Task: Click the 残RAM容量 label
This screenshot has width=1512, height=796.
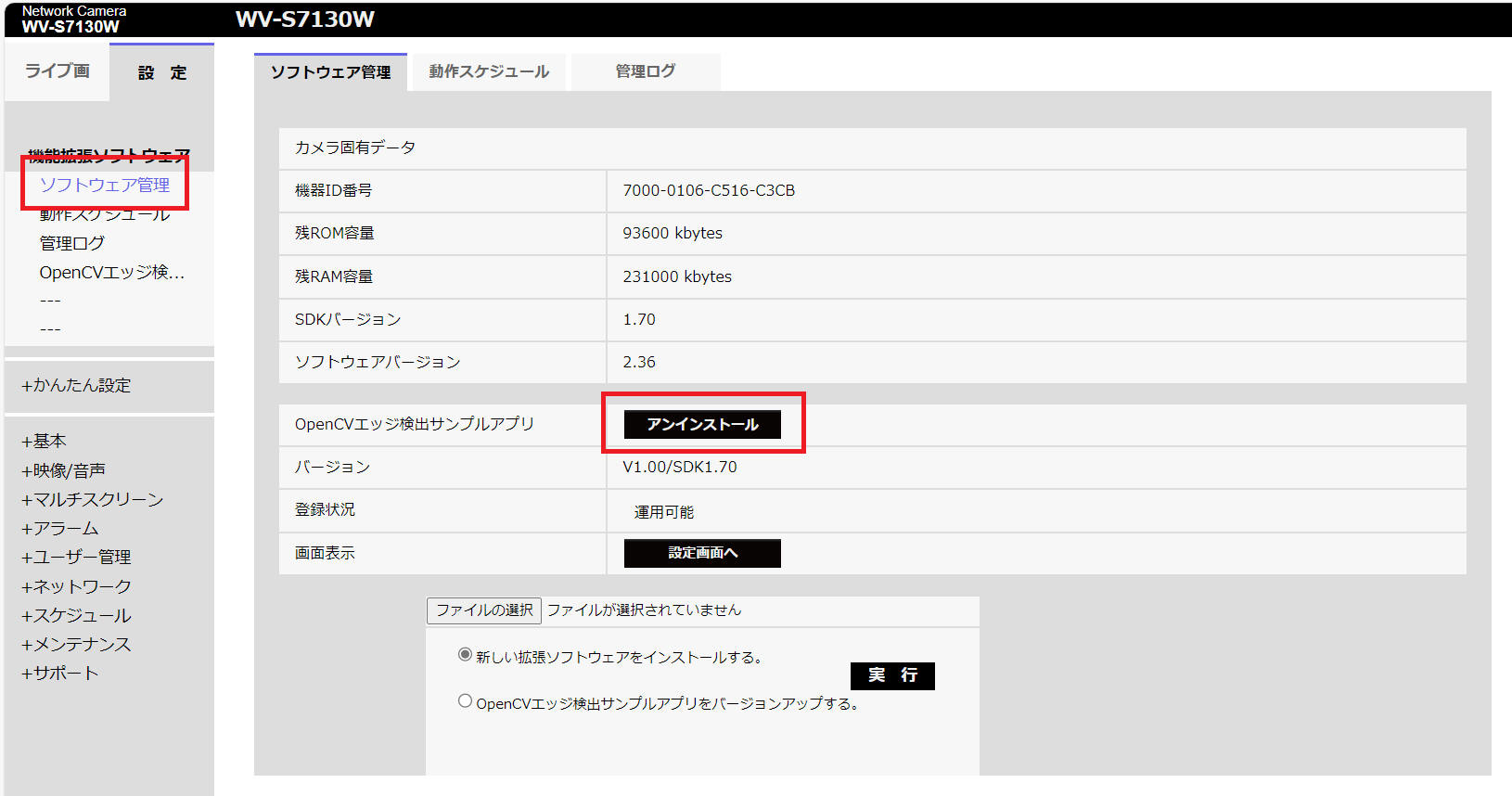Action: [334, 276]
